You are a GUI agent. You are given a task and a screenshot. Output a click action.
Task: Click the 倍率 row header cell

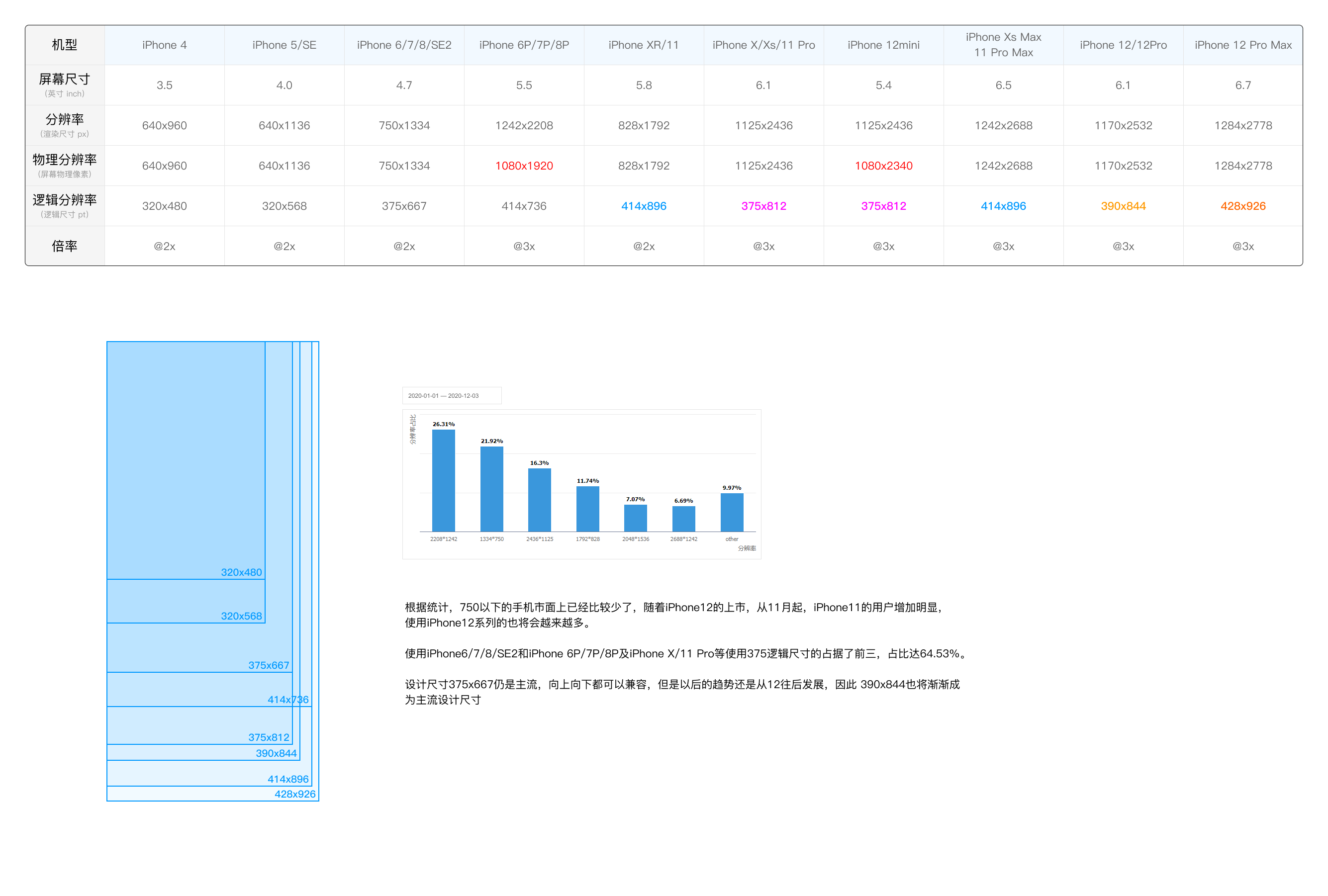65,246
